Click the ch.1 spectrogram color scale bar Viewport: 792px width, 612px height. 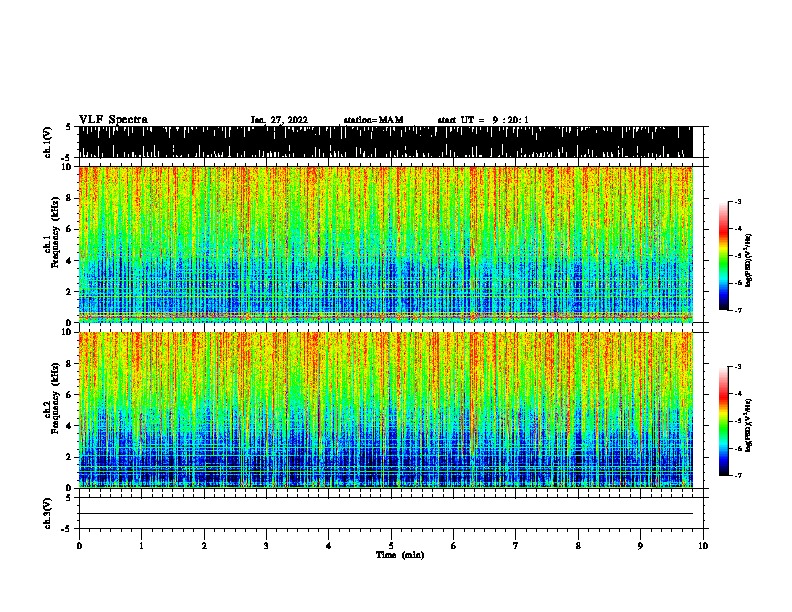tap(724, 256)
